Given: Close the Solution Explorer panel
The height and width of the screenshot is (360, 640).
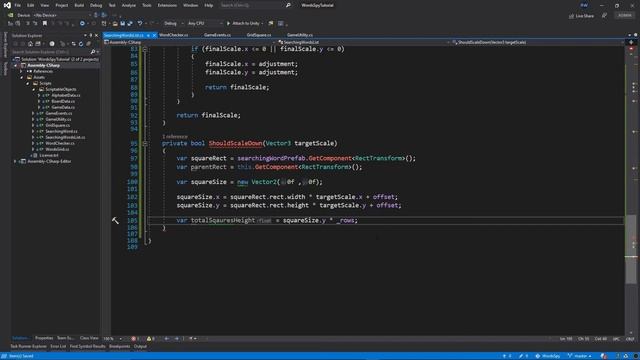Looking at the screenshot, I should 96,36.
